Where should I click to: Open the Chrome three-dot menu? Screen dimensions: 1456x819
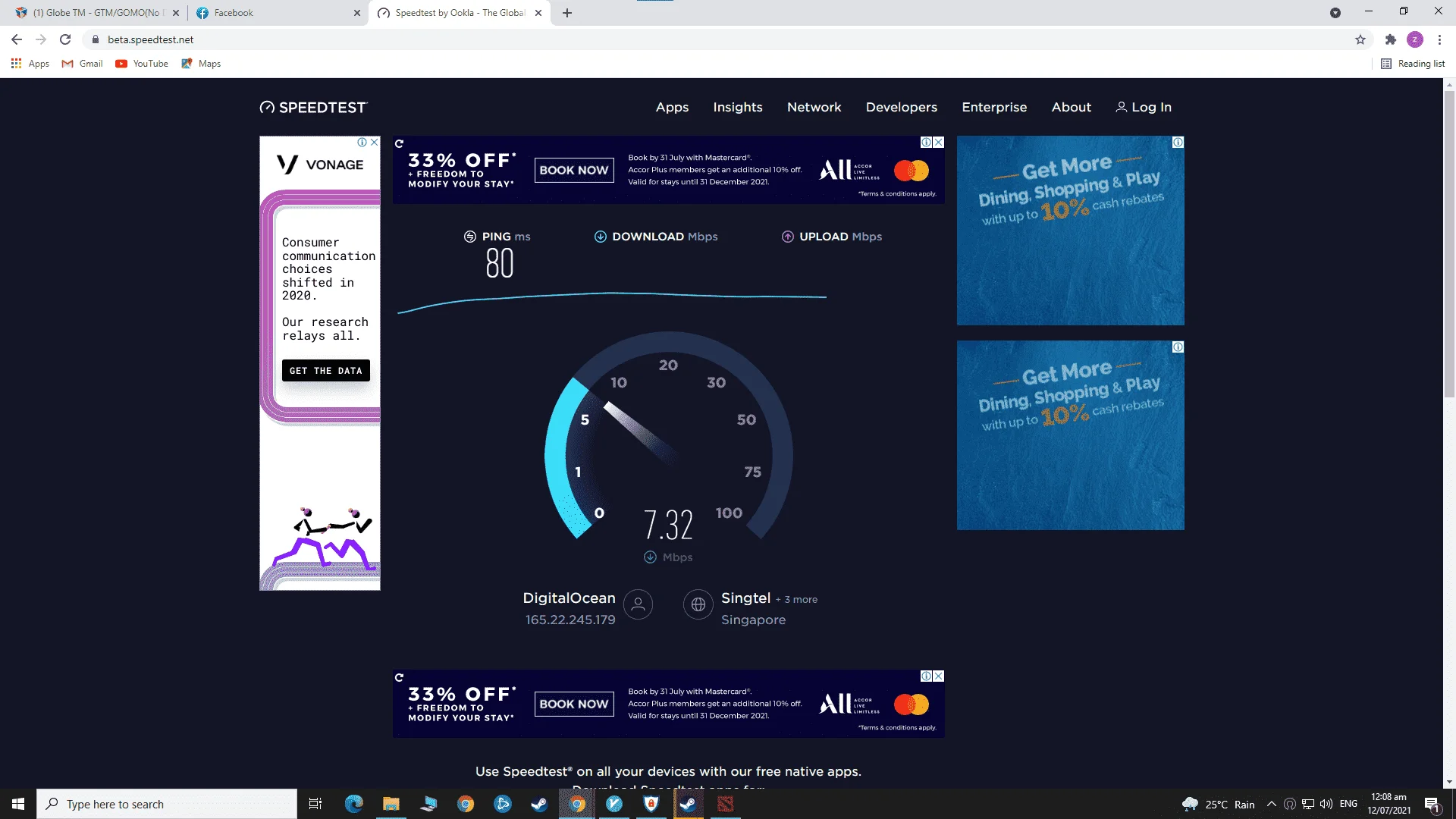coord(1439,39)
